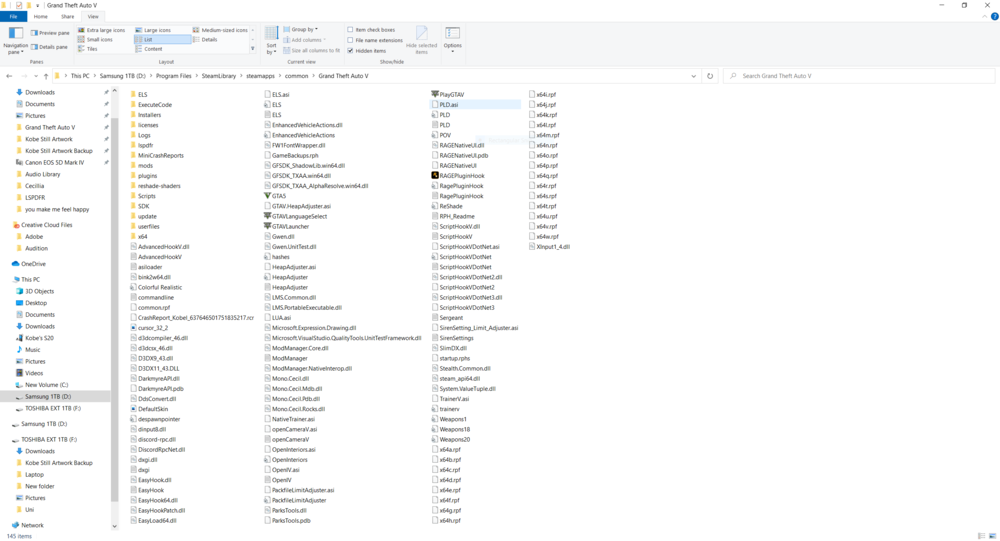The height and width of the screenshot is (541, 1000).
Task: Expand the layout gallery more arrow
Action: (x=253, y=49)
